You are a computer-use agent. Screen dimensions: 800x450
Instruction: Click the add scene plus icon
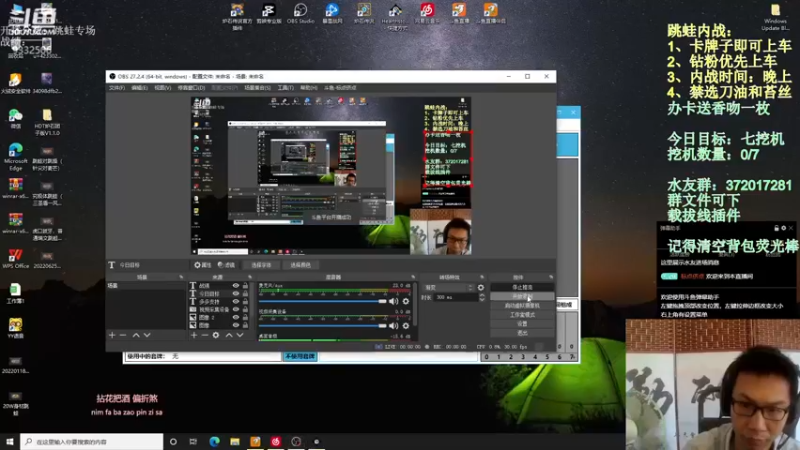click(112, 335)
